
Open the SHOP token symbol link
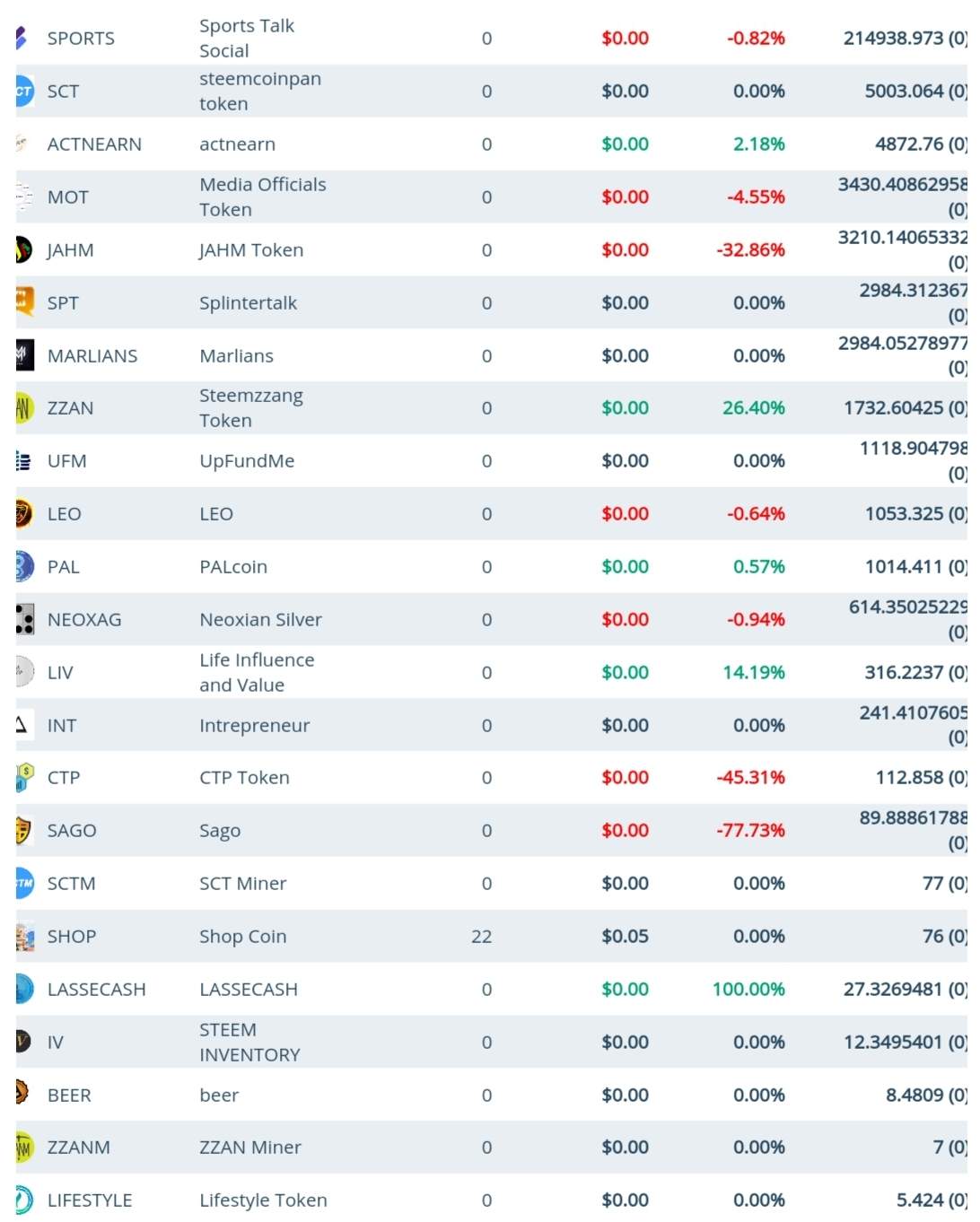coord(72,937)
